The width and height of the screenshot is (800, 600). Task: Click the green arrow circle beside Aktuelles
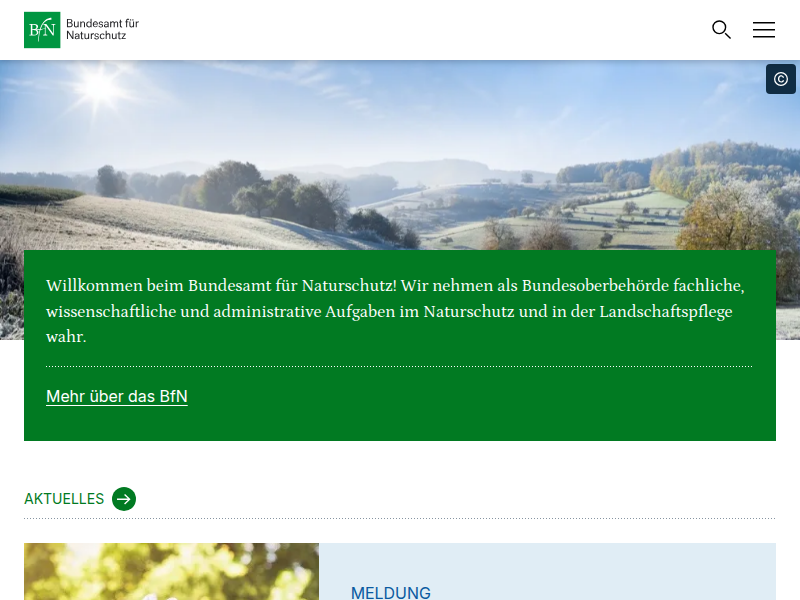coord(124,499)
